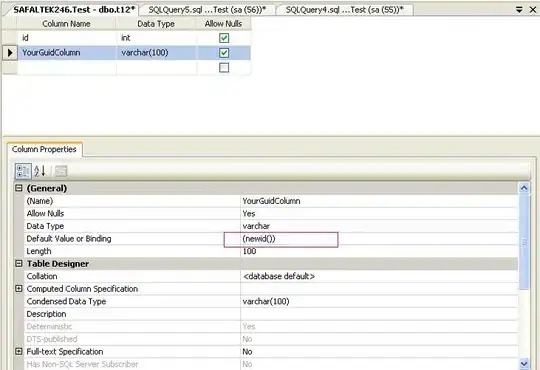
Task: Collapse the Table Designer section
Action: (x=19, y=264)
